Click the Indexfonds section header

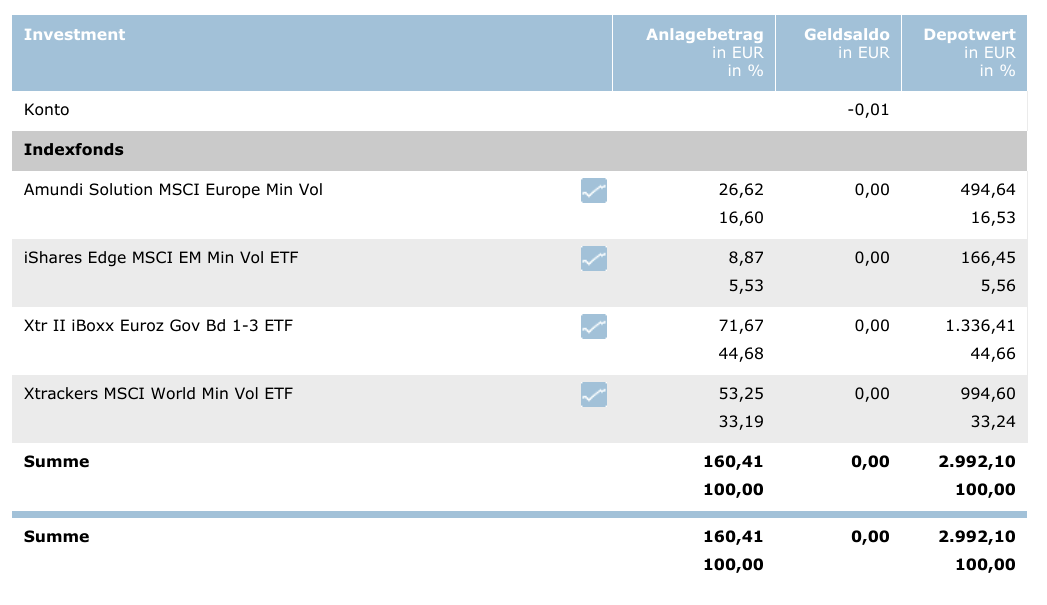coord(74,150)
